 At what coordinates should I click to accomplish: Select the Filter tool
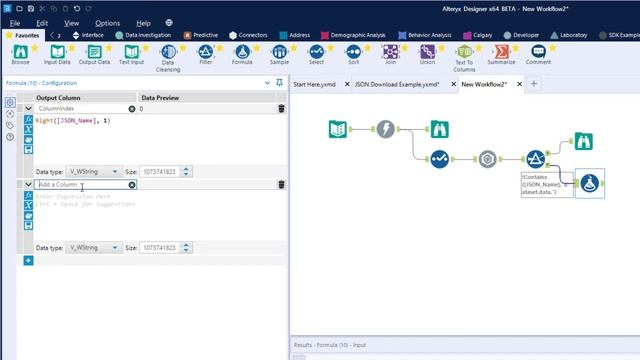coord(205,55)
